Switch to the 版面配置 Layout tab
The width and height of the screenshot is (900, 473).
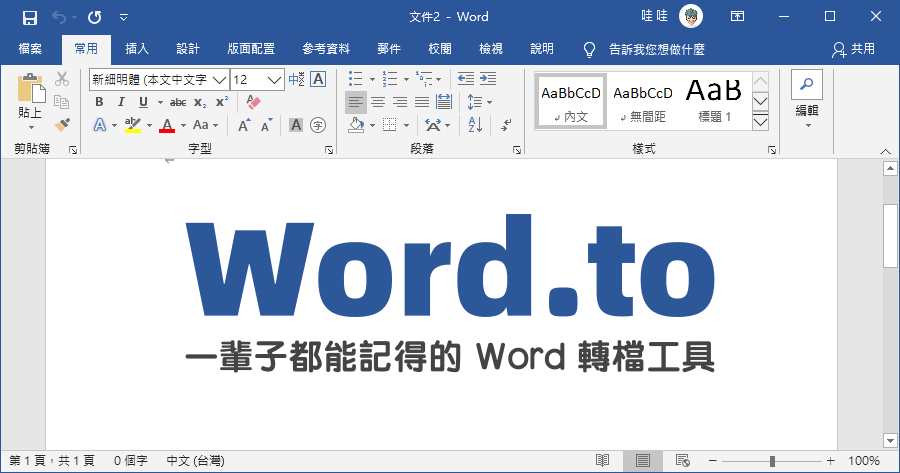point(251,49)
